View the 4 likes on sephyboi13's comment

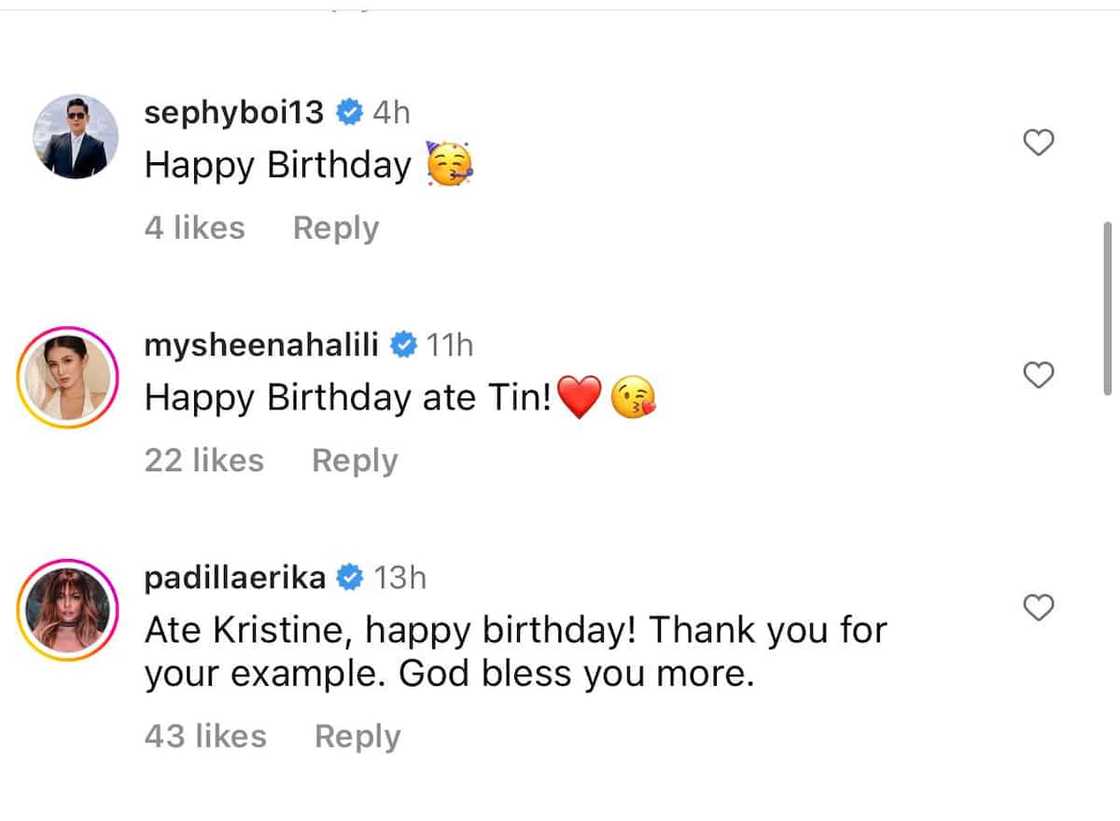coord(194,228)
